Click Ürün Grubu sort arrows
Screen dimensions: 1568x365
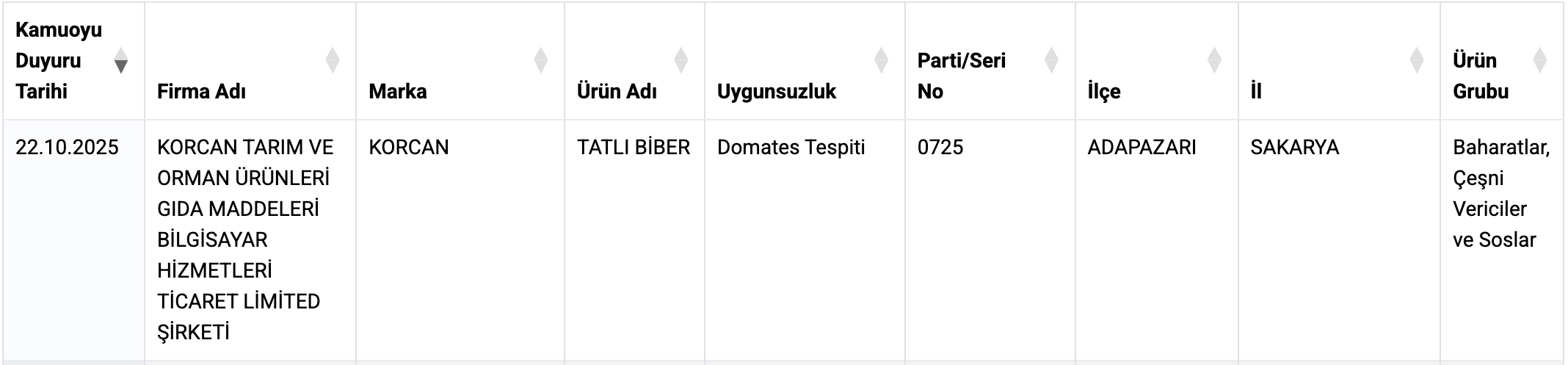(1540, 60)
